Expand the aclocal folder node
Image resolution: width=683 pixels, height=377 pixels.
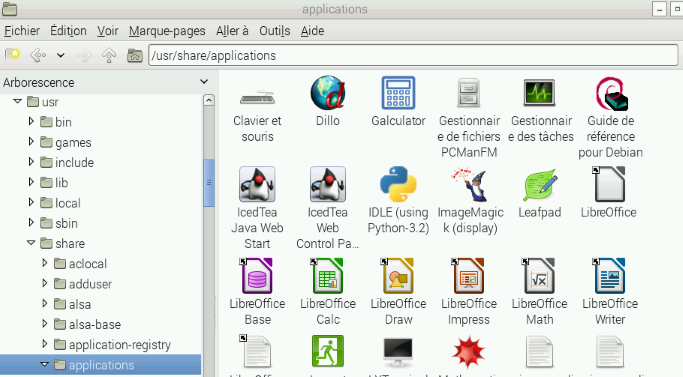click(44, 262)
